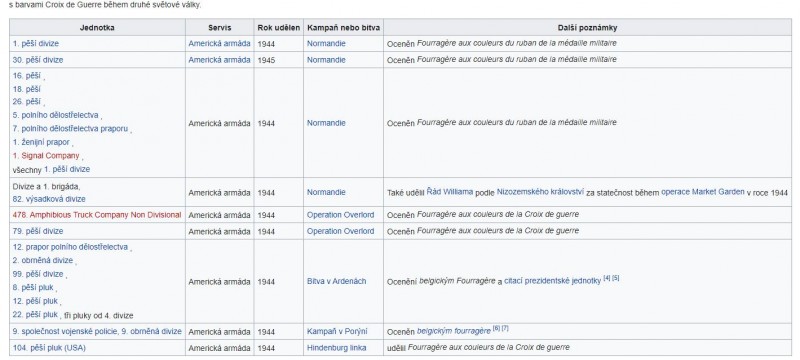Click Operation Overlord in 79. pěší divize row
800x360 pixels.
pos(340,232)
